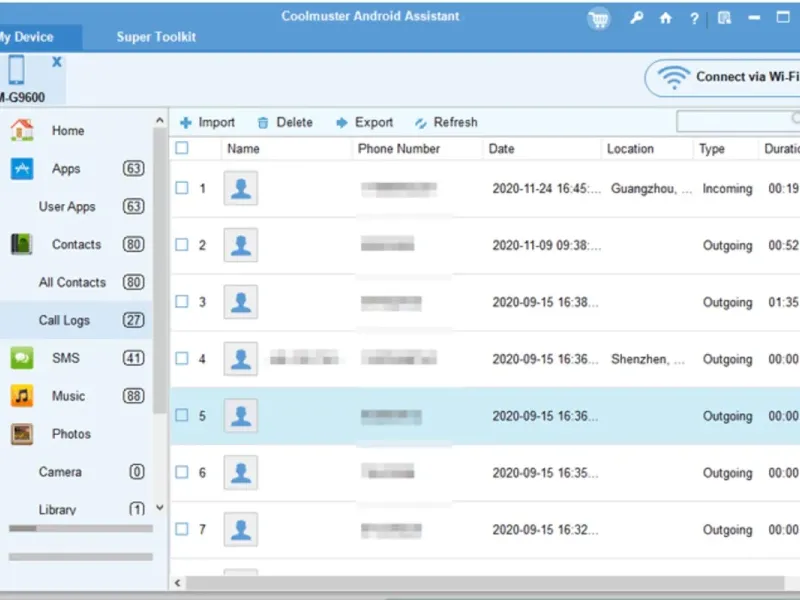Click contact avatar in row 7

pyautogui.click(x=241, y=530)
